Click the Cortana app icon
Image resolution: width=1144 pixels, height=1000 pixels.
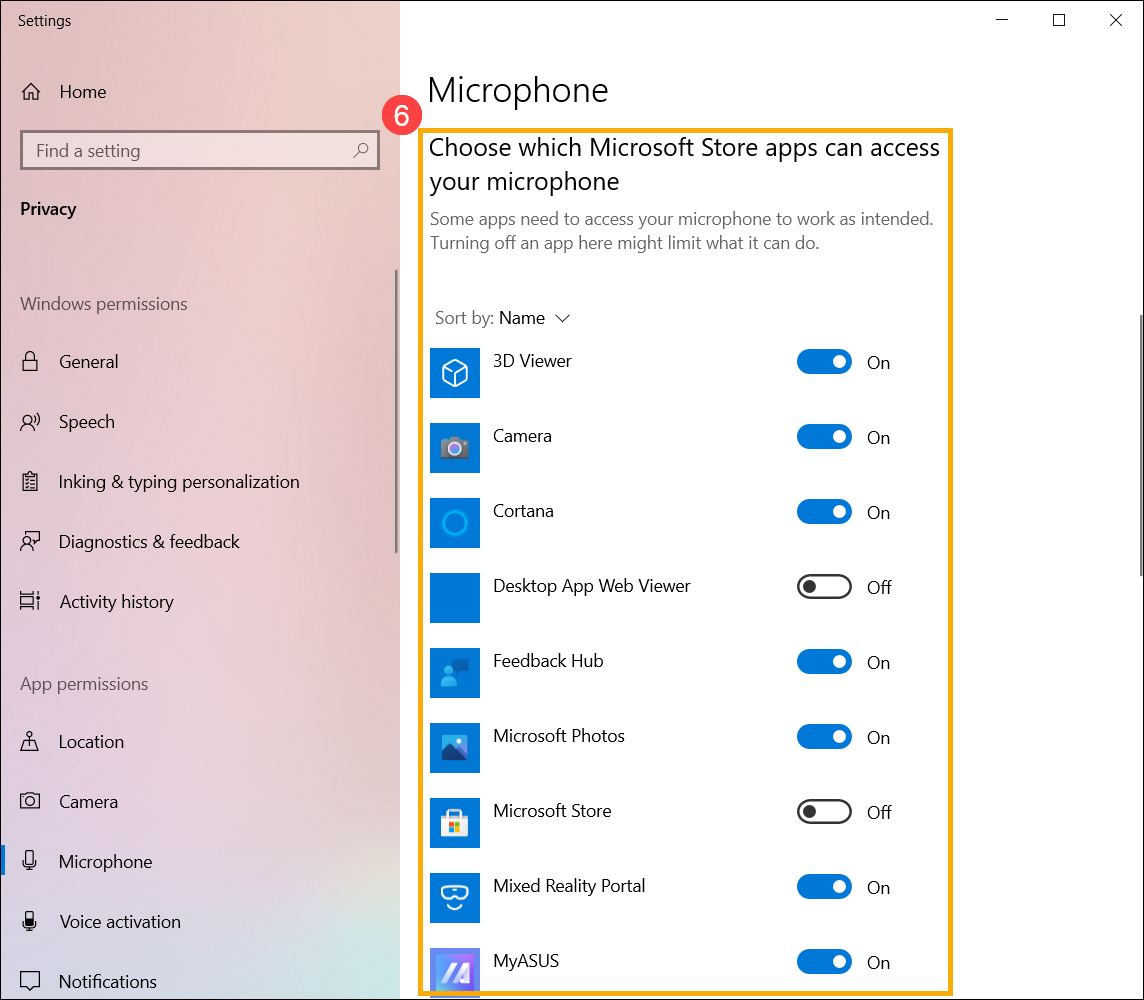tap(455, 523)
